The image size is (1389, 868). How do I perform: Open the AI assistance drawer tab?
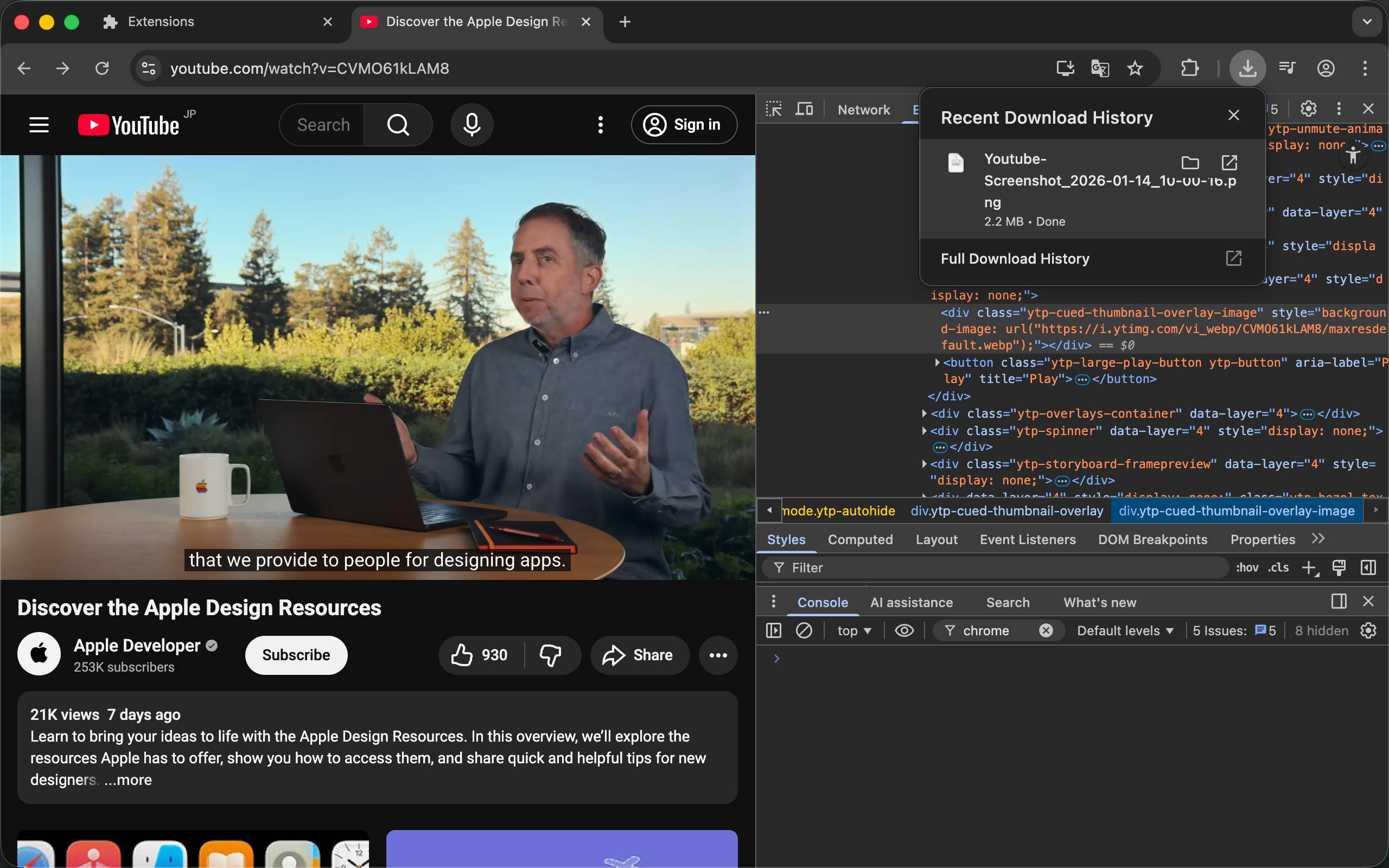pos(911,602)
